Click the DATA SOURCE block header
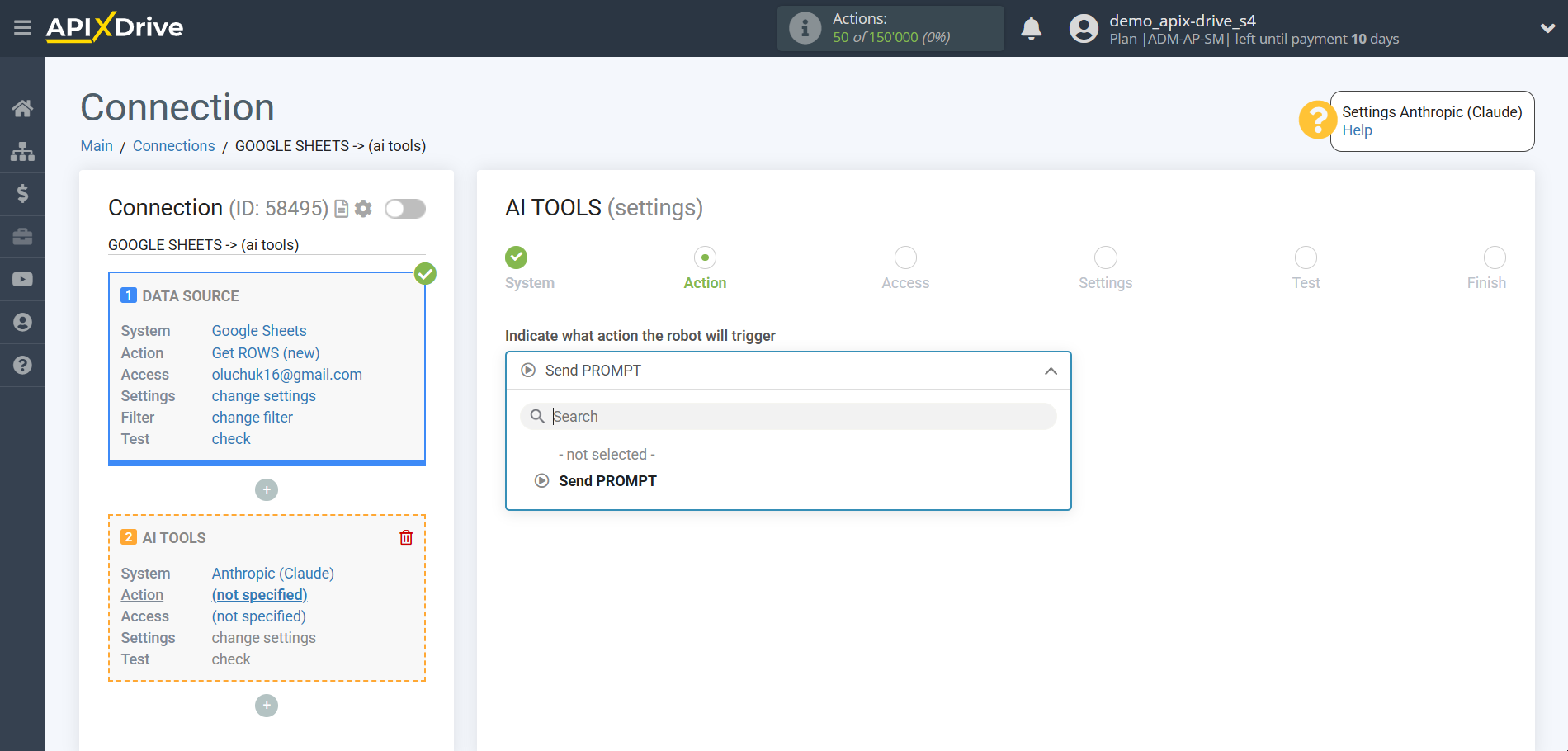Viewport: 1568px width, 751px height. pyautogui.click(x=191, y=296)
